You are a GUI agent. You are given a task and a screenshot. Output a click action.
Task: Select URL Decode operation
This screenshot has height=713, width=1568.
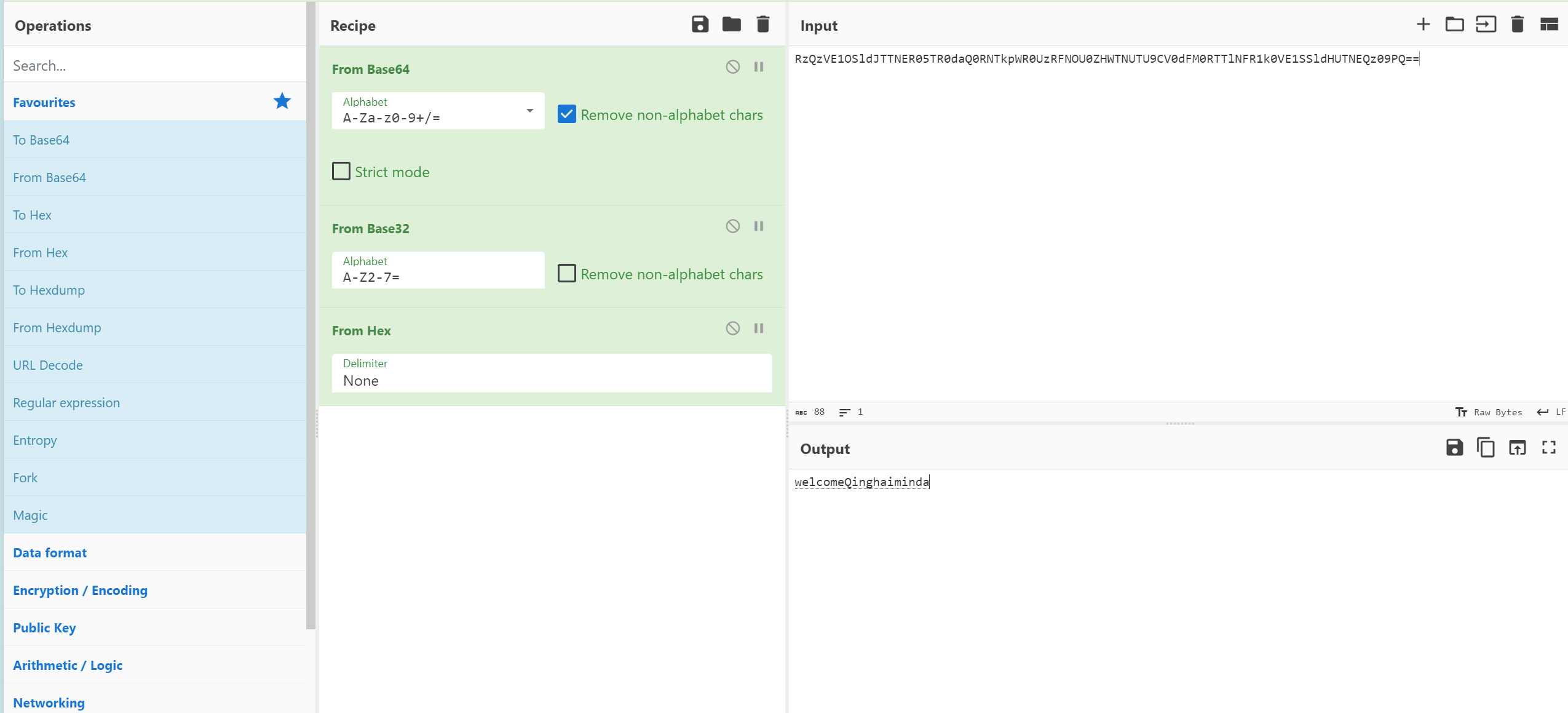[48, 365]
